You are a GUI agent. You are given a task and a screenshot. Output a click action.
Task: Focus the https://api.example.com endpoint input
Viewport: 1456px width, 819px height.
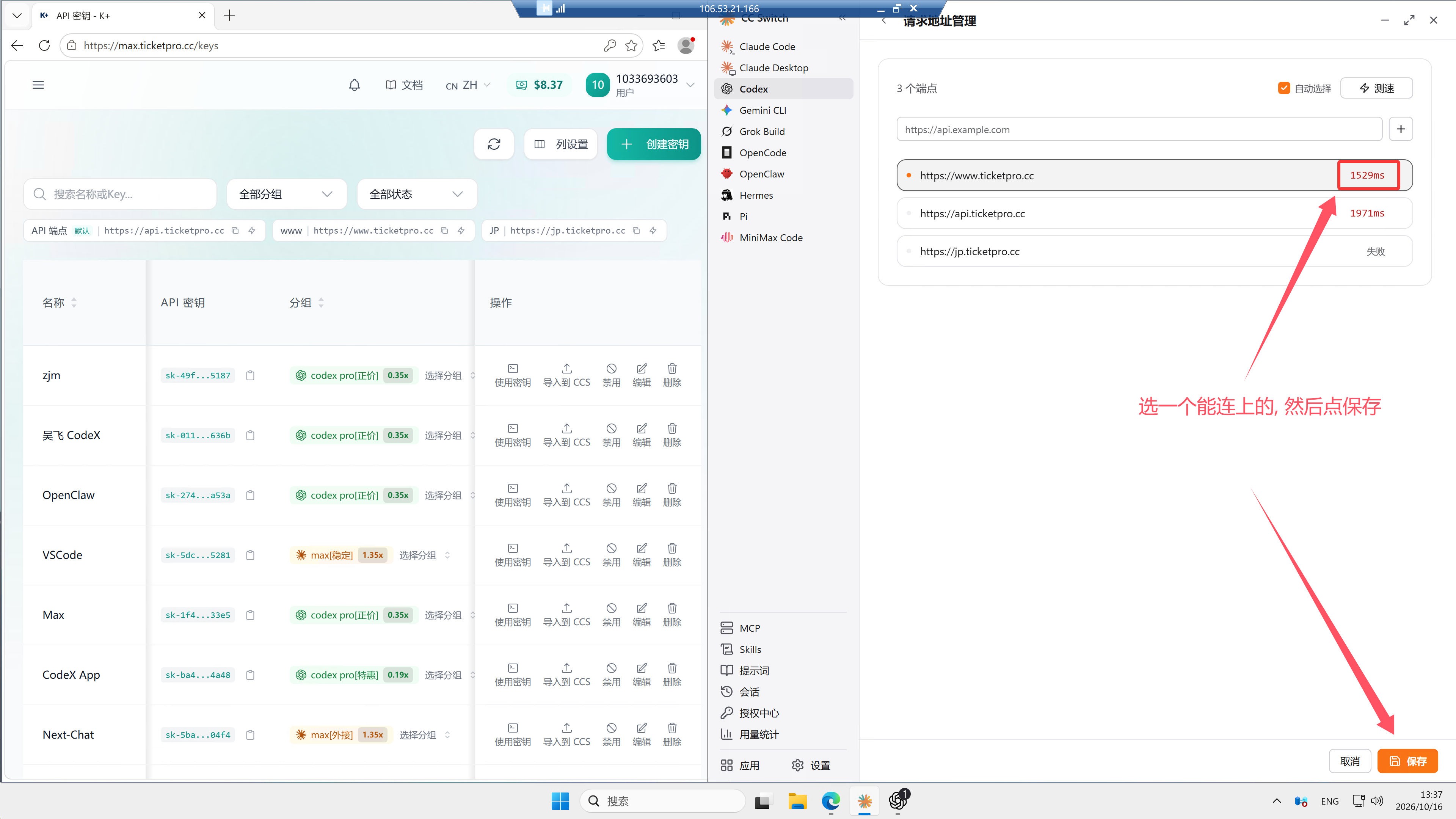1139,129
